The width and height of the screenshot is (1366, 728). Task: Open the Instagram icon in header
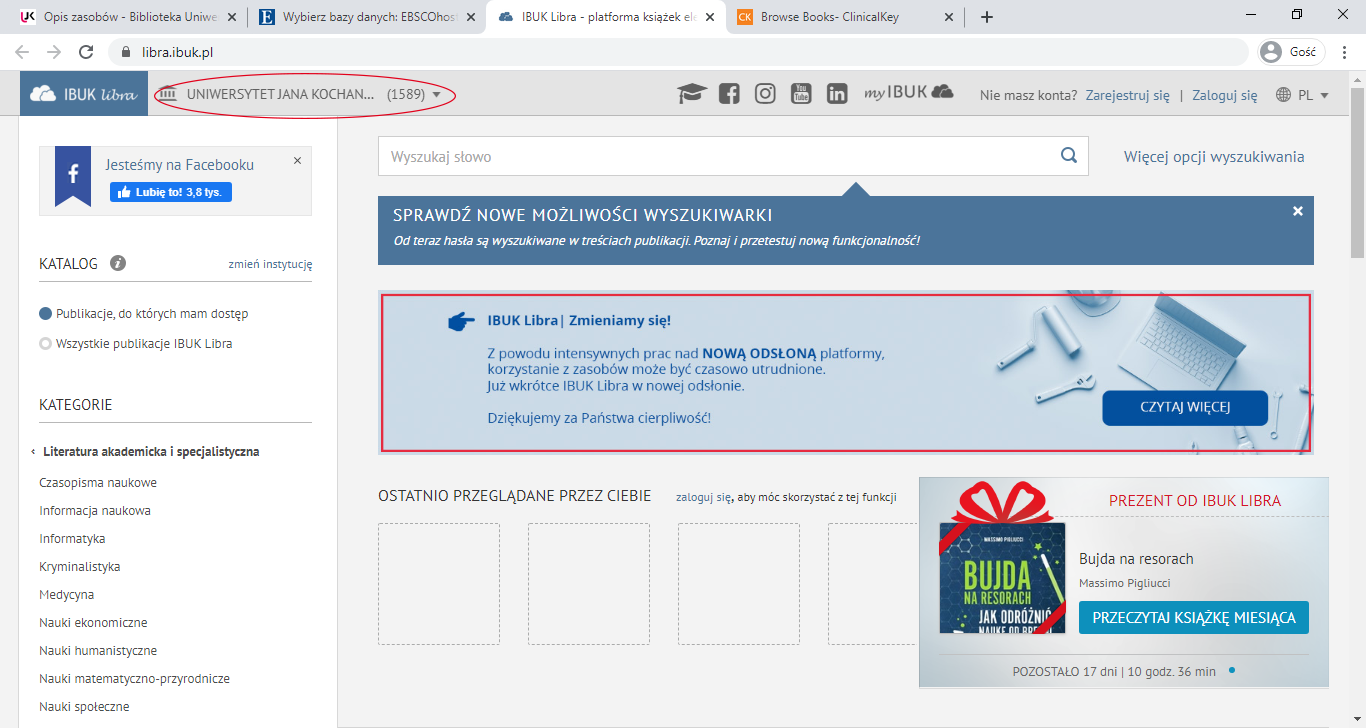tap(765, 94)
